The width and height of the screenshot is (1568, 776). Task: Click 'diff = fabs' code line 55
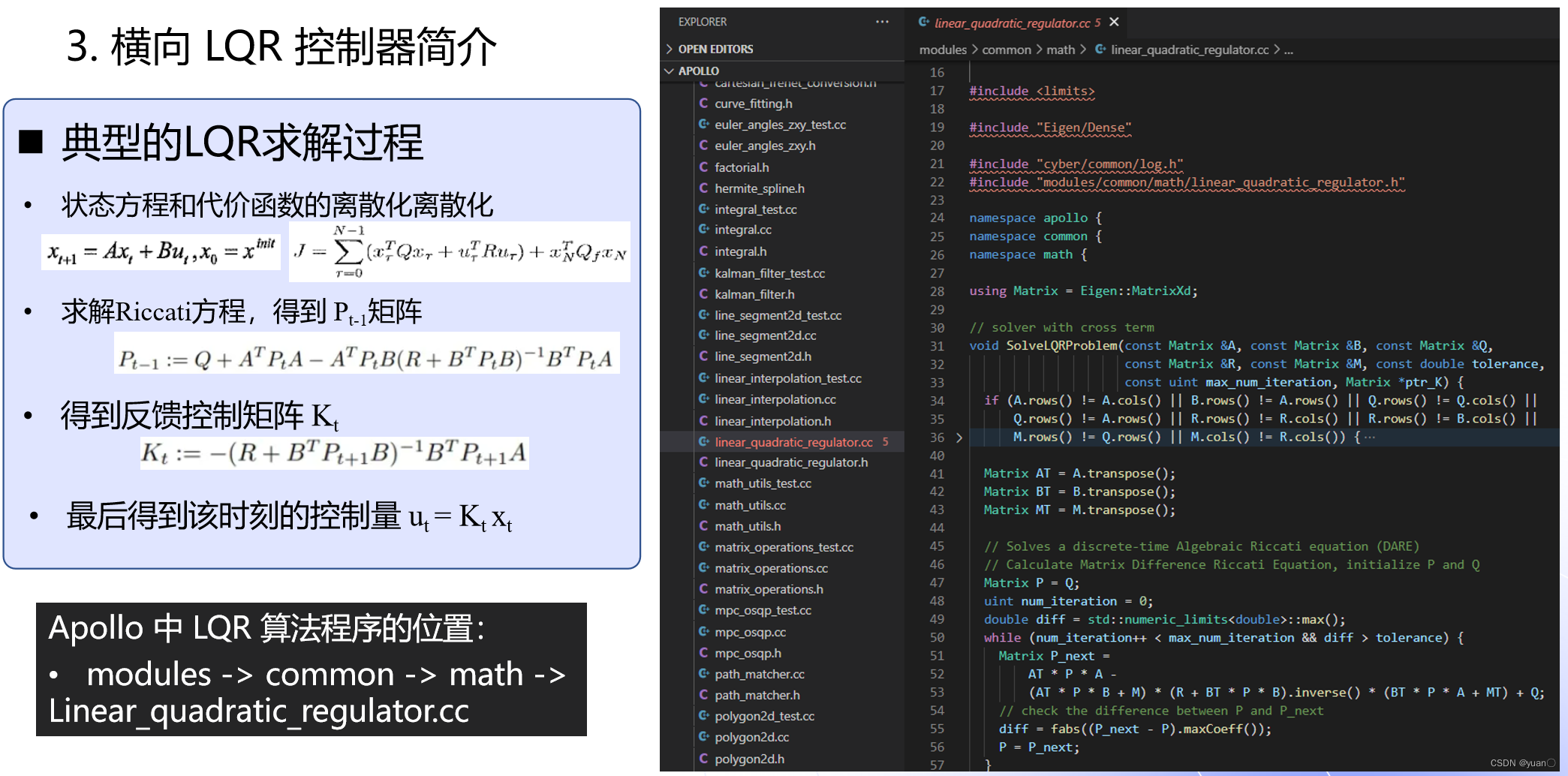pyautogui.click(x=1135, y=729)
